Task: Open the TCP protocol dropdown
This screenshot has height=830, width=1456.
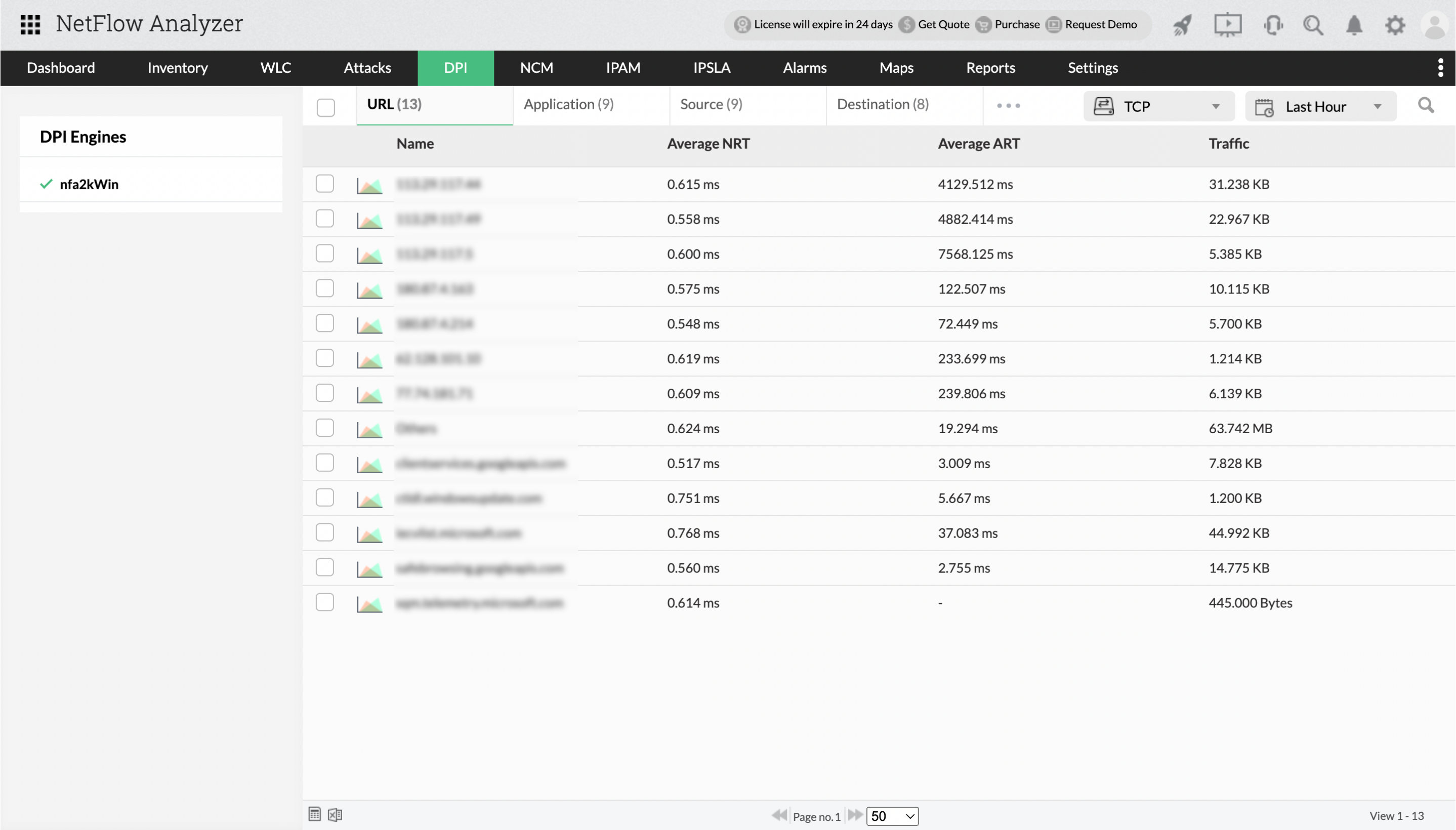Action: (x=1158, y=107)
